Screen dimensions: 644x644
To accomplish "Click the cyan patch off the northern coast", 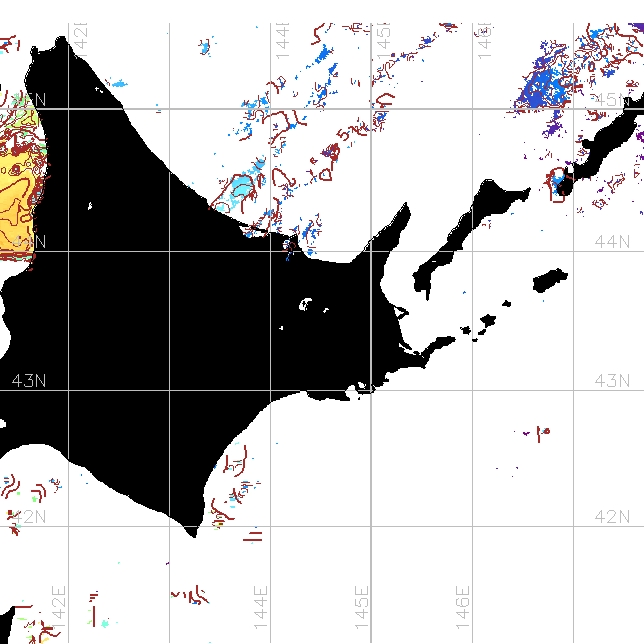I will [x=241, y=188].
